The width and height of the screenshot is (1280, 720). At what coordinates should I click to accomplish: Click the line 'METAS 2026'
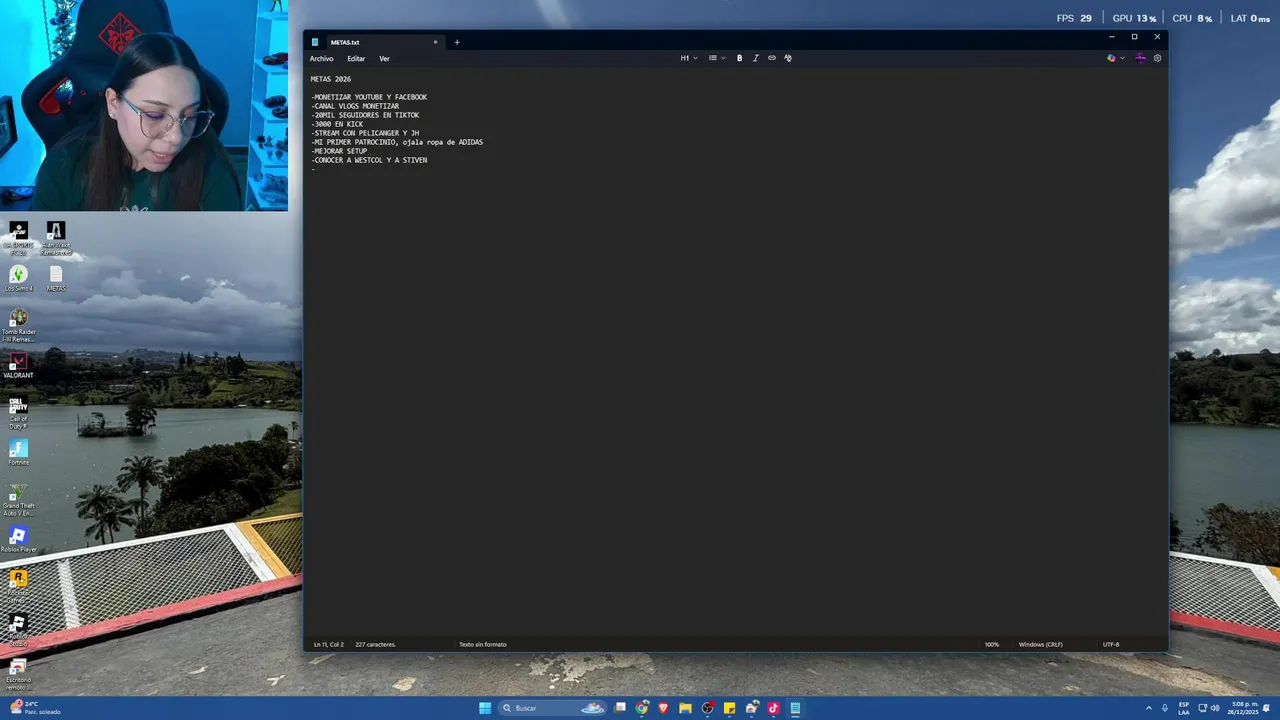[331, 79]
